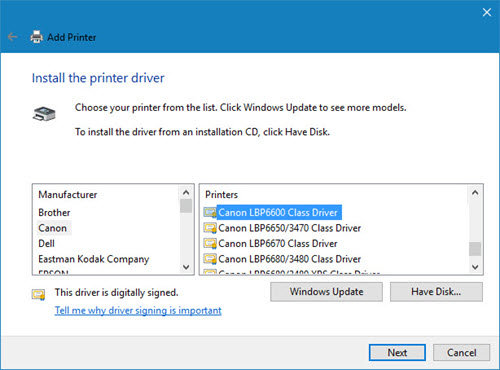The width and height of the screenshot is (500, 370).
Task: Select Brother in the Manufacturer list
Action: tap(54, 212)
